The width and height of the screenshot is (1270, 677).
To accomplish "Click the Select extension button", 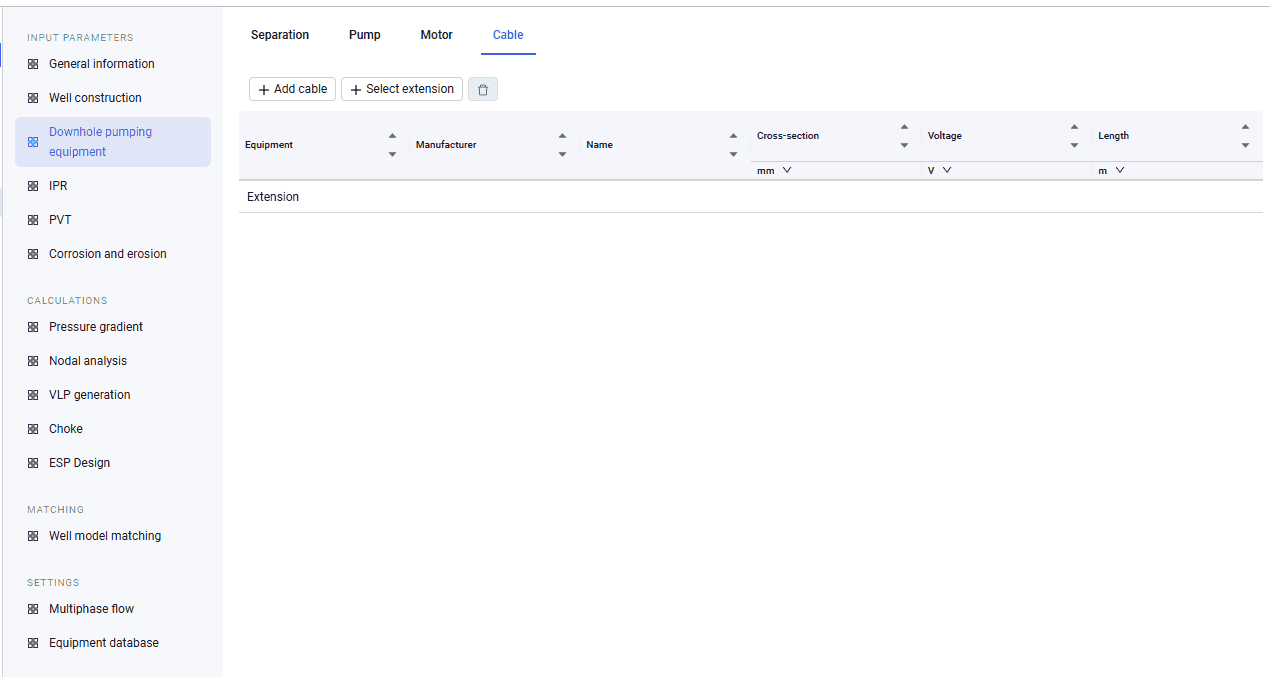I will pos(402,89).
